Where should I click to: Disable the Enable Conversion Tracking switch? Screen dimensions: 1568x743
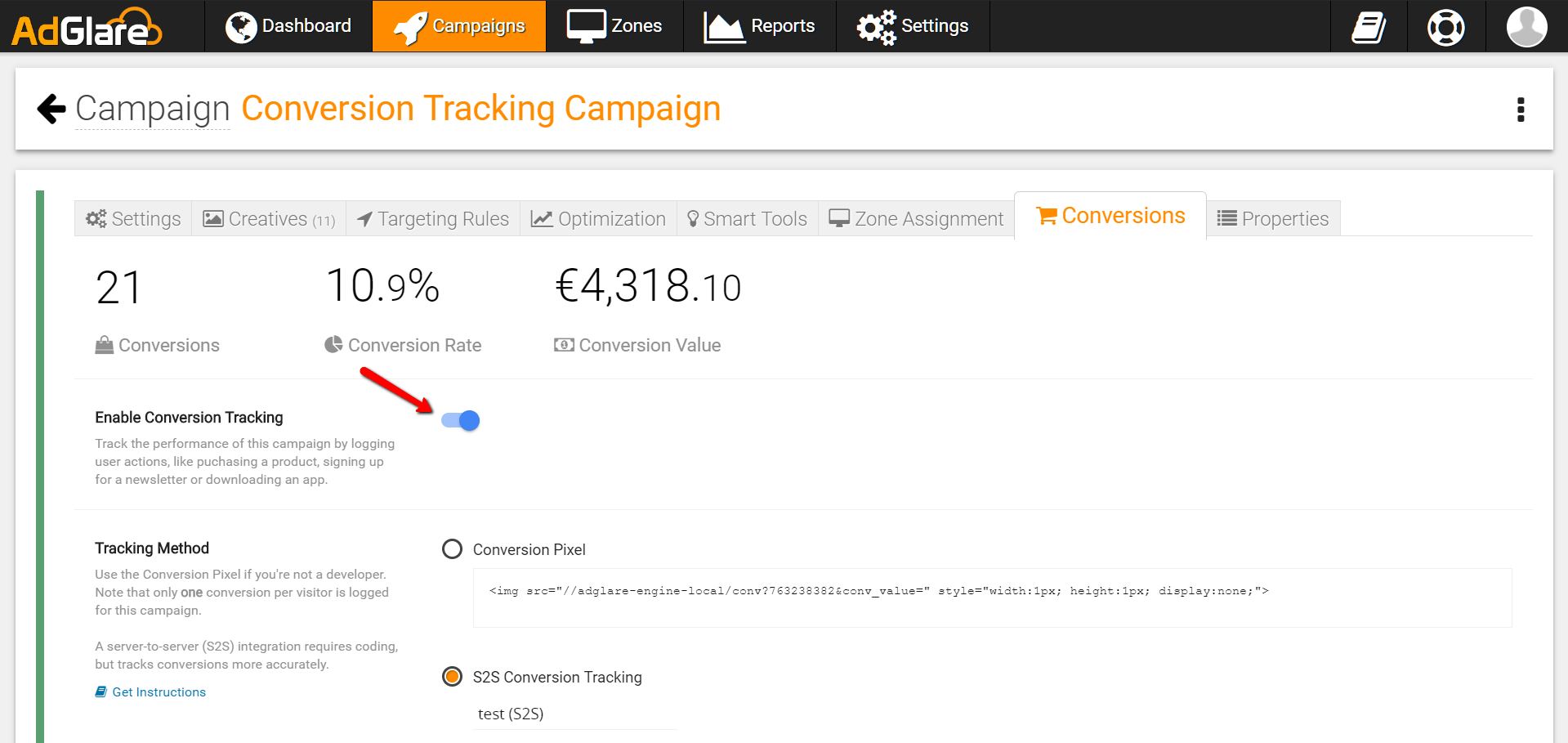click(460, 420)
